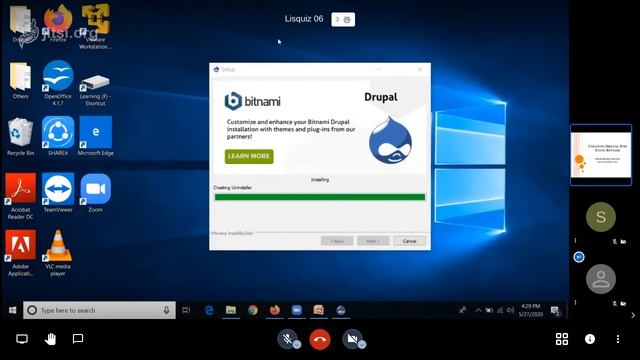Switch to the Bitnami installer taskbar icon
Viewport: 640px width, 360px height.
pos(341,310)
